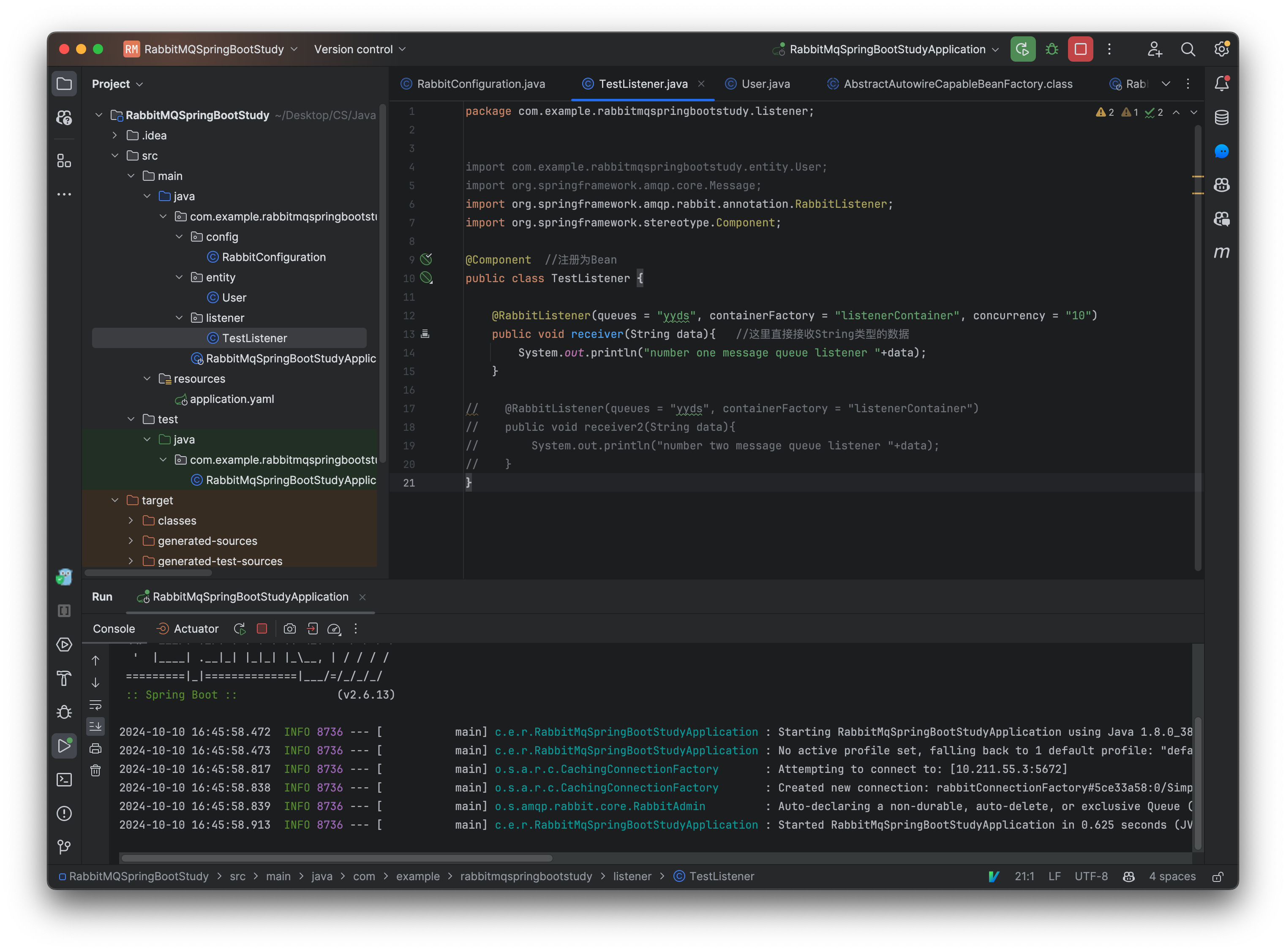Toggle scroll to end in console
This screenshot has height=952, width=1286.
[x=95, y=726]
